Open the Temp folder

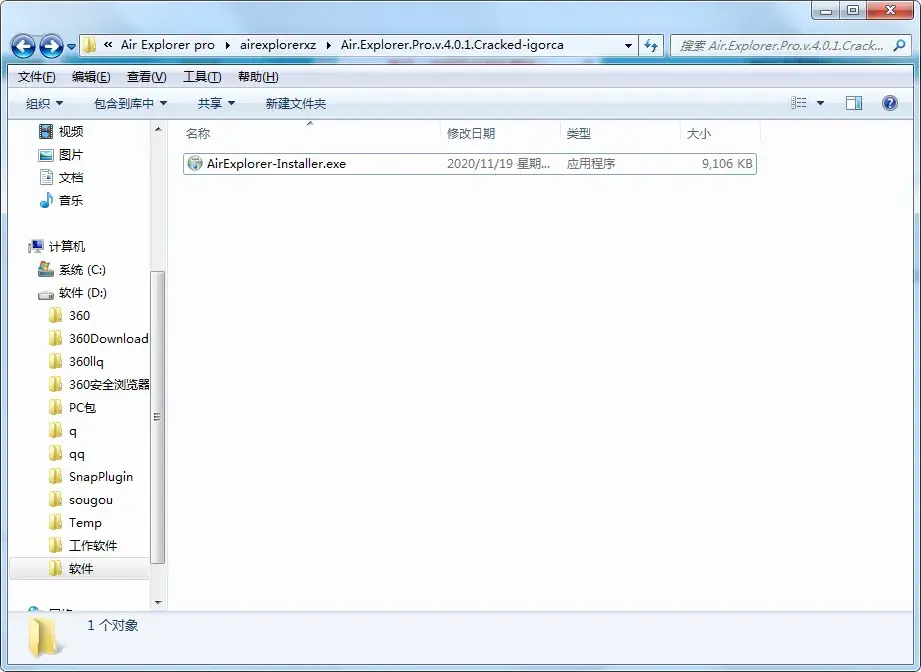coord(85,522)
